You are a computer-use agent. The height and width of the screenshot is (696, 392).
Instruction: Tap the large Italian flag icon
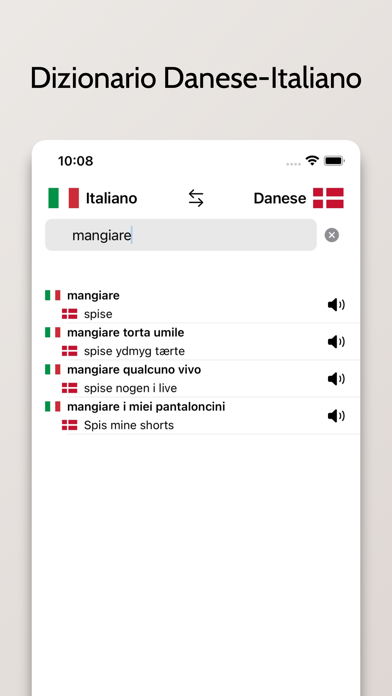(x=63, y=198)
